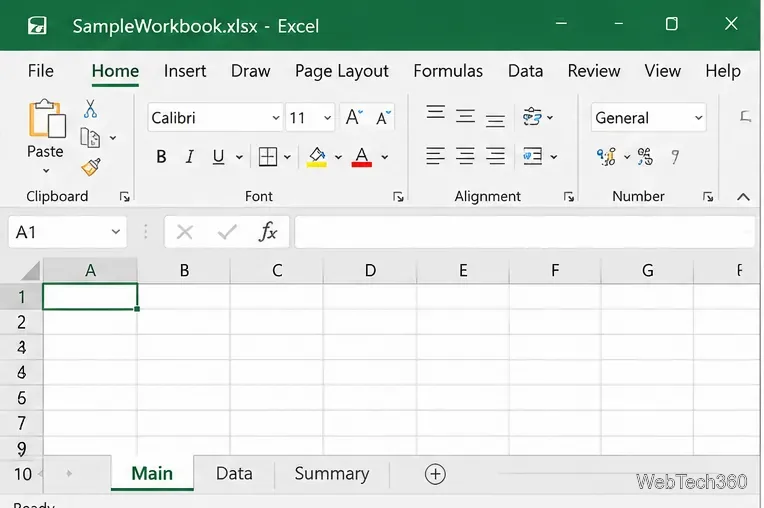Open Name Box A1 dropdown
This screenshot has height=508, width=764.
pyautogui.click(x=115, y=232)
